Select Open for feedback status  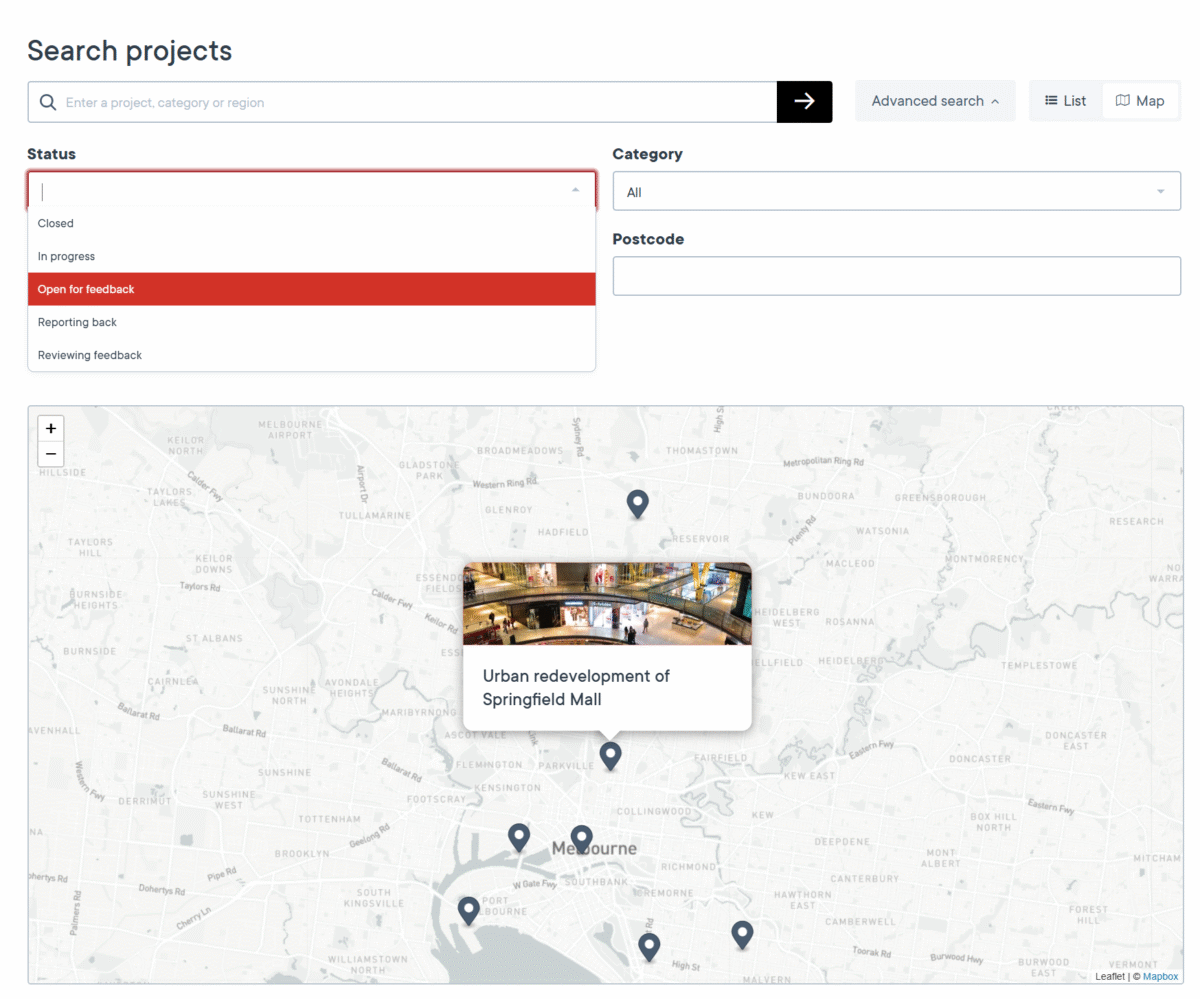[x=312, y=289]
